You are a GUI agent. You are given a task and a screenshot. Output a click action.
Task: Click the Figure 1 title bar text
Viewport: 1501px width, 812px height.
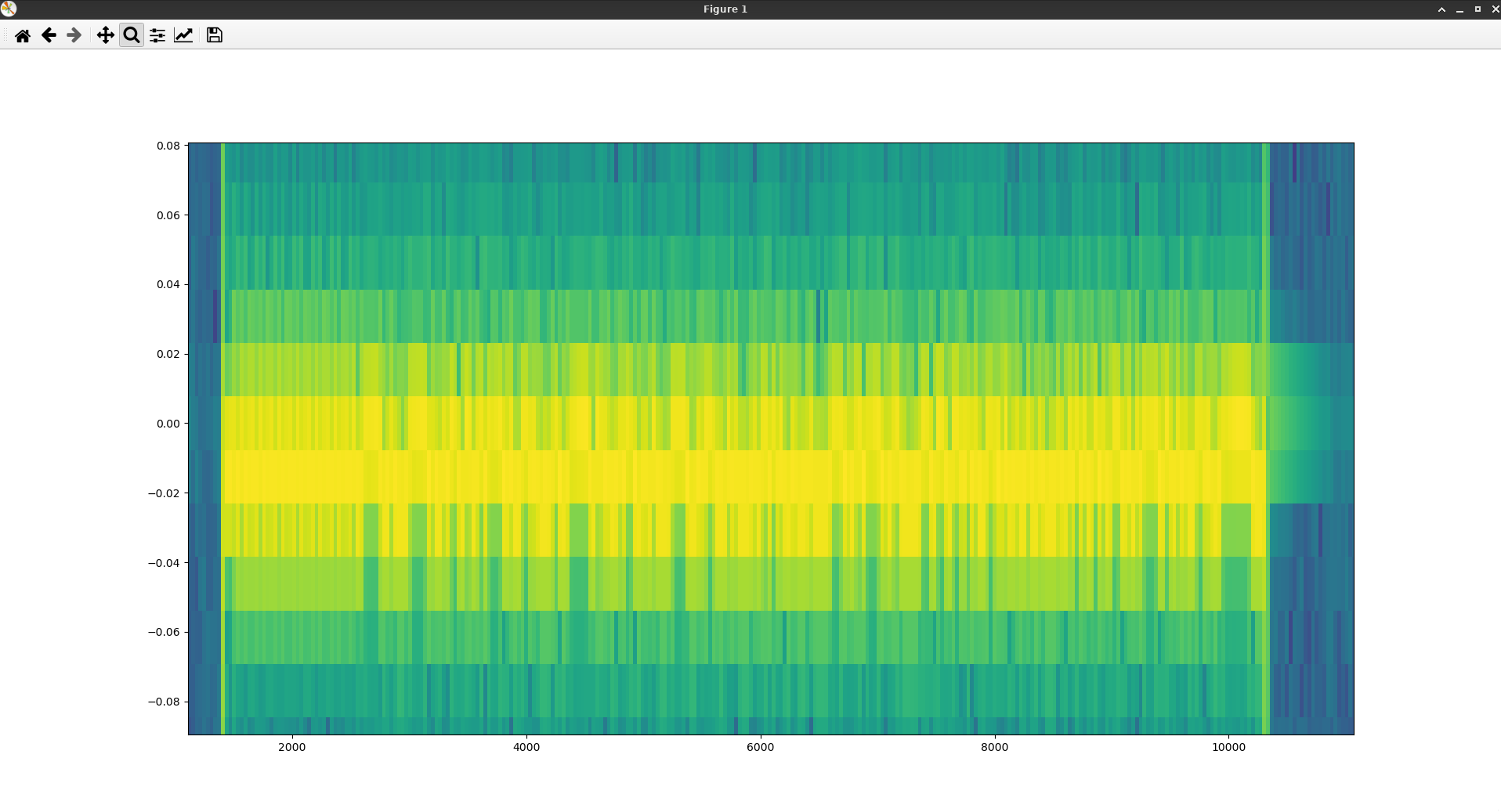(725, 9)
